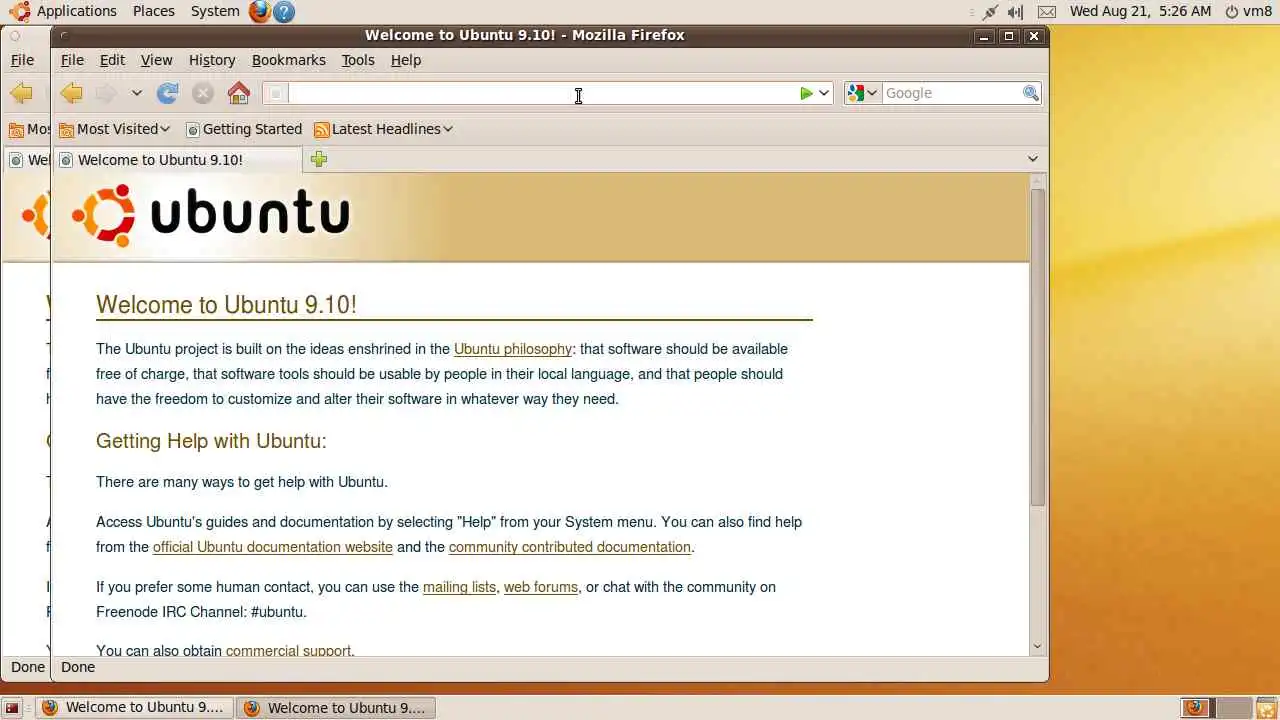Open the Places menu
The image size is (1280, 720).
click(154, 11)
